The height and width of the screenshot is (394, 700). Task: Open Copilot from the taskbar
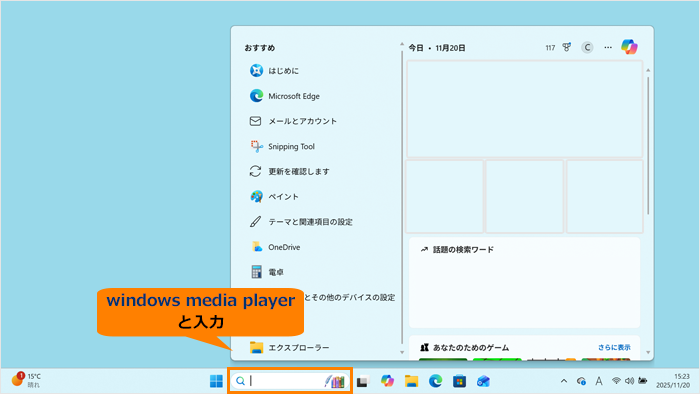(387, 381)
